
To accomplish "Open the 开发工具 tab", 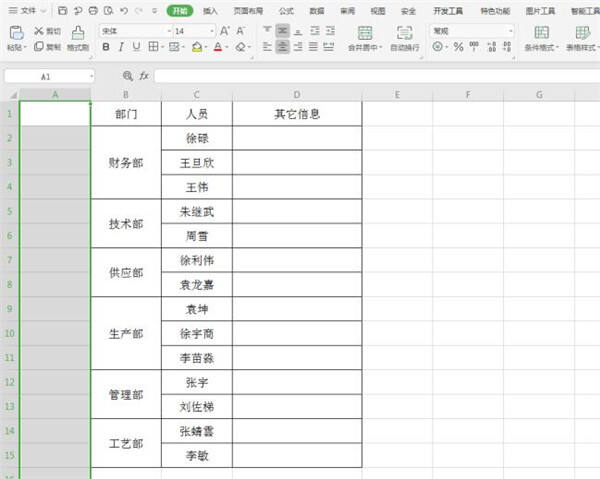I will coord(448,11).
